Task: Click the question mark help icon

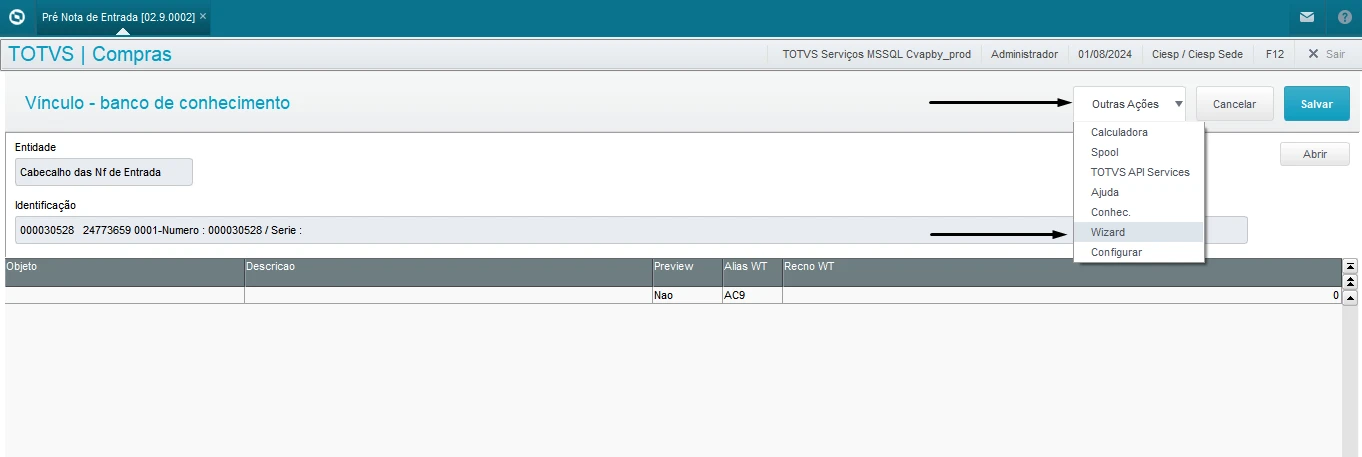Action: coord(1344,17)
